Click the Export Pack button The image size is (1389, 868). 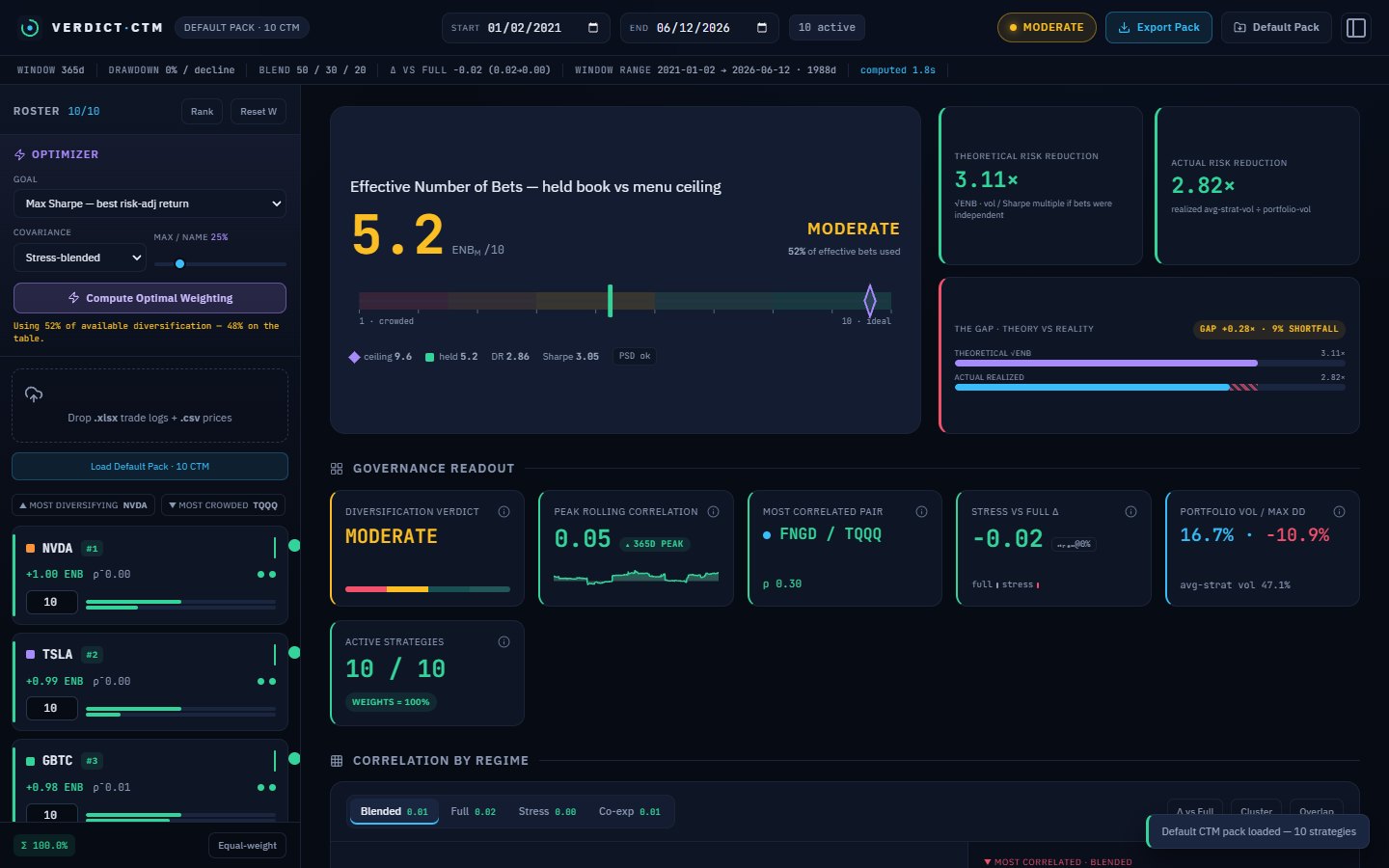(1158, 28)
